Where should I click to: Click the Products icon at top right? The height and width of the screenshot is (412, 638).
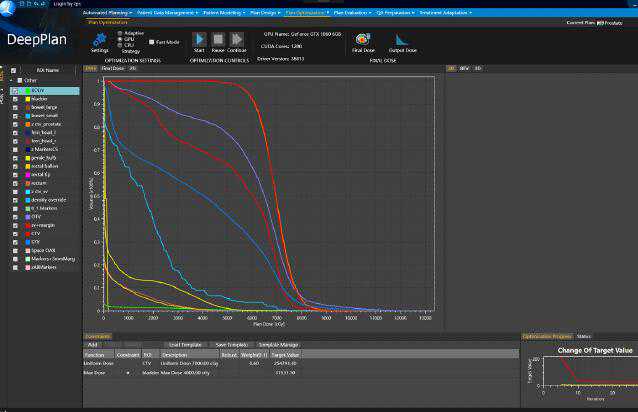tap(601, 21)
